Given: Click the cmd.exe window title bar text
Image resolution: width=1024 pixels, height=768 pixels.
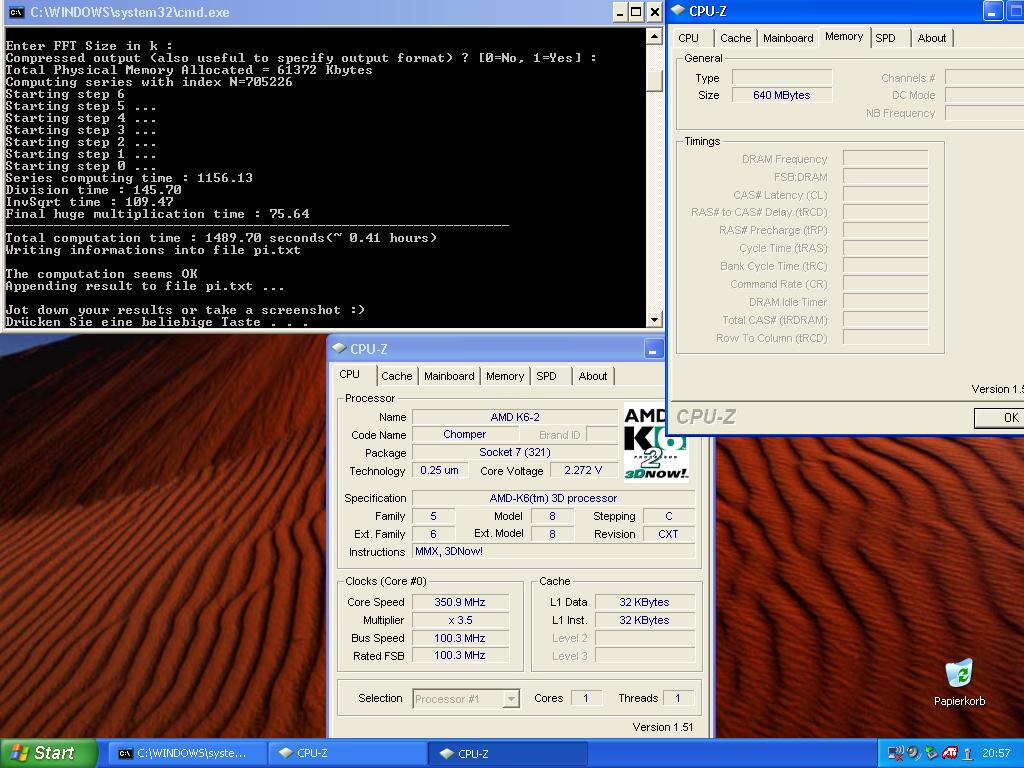Looking at the screenshot, I should tap(129, 12).
